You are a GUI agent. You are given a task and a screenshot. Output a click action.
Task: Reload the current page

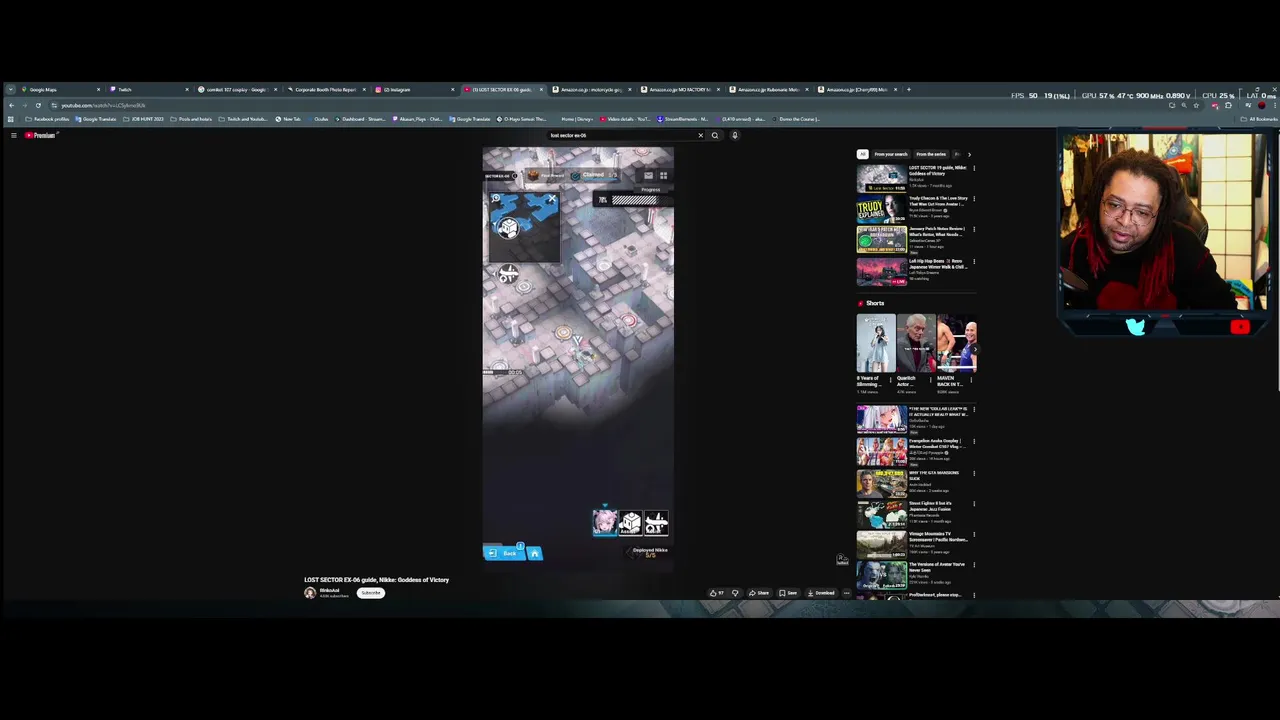tap(38, 105)
